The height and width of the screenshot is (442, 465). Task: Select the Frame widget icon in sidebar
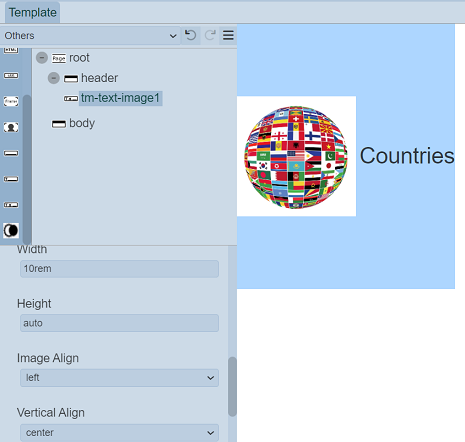(11, 101)
